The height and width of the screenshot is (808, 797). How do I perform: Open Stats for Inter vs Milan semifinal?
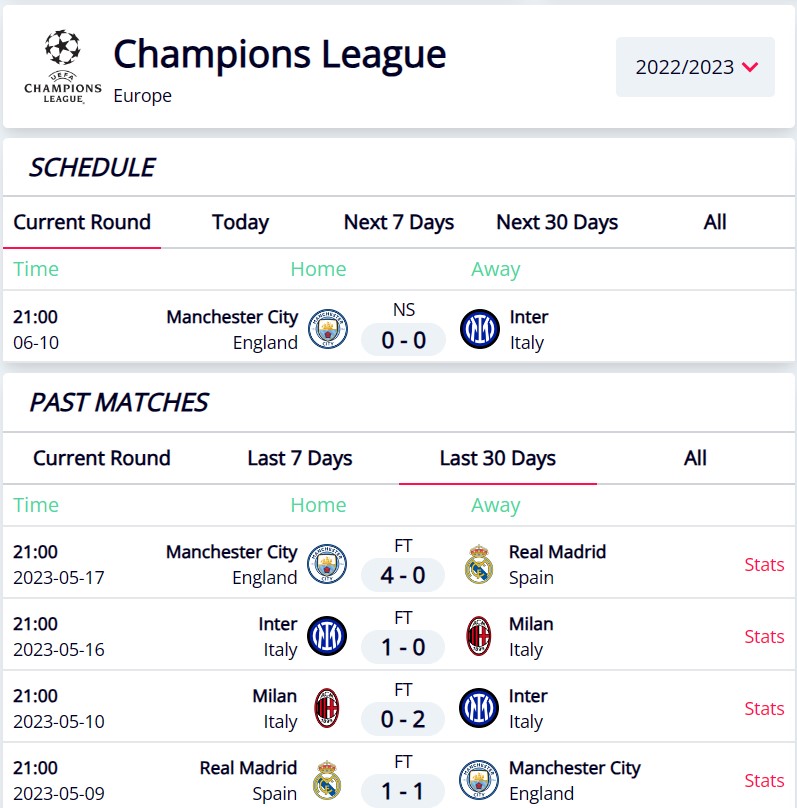(x=764, y=636)
